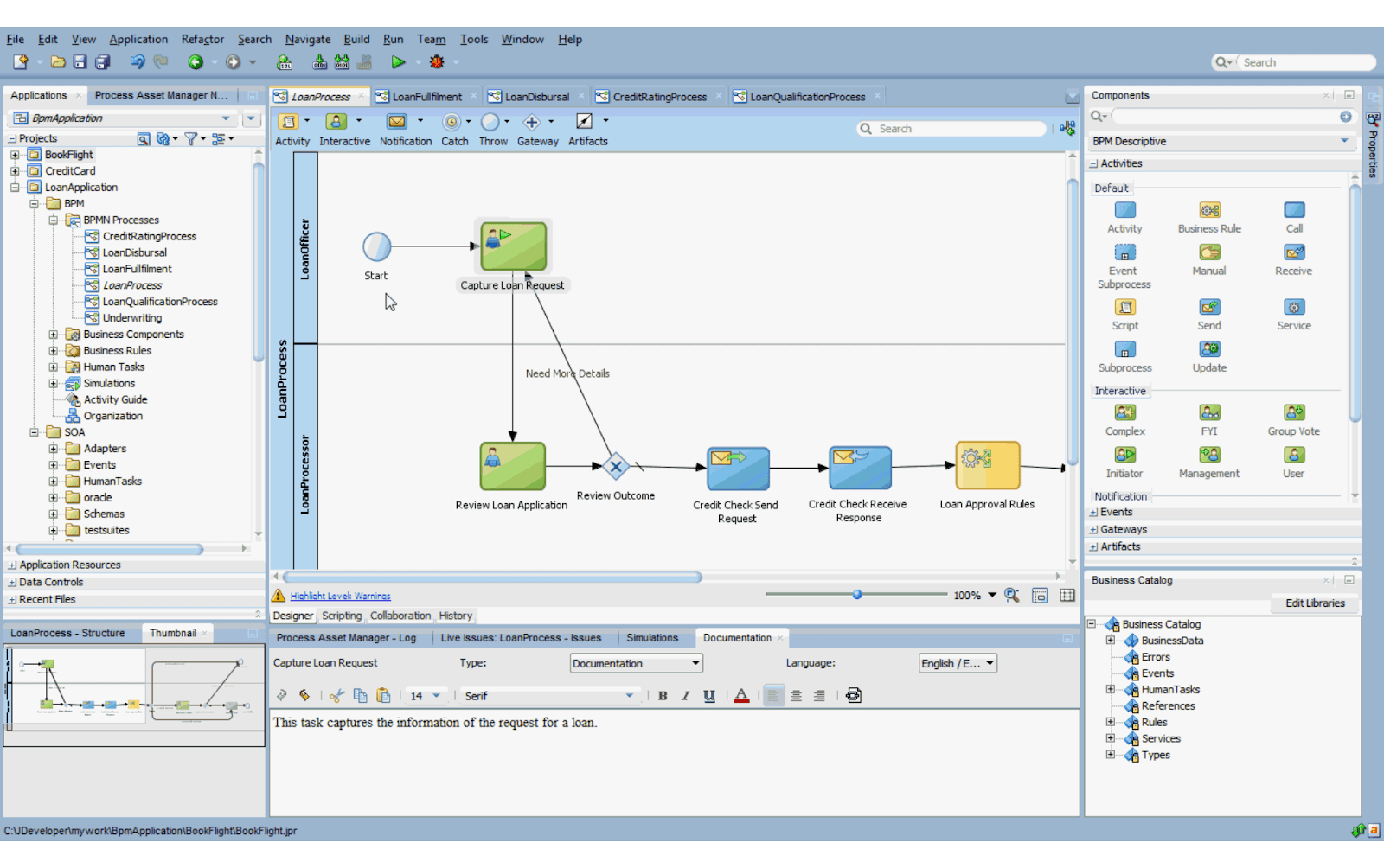Switch to the LoanDisbursal editor tab

[536, 97]
